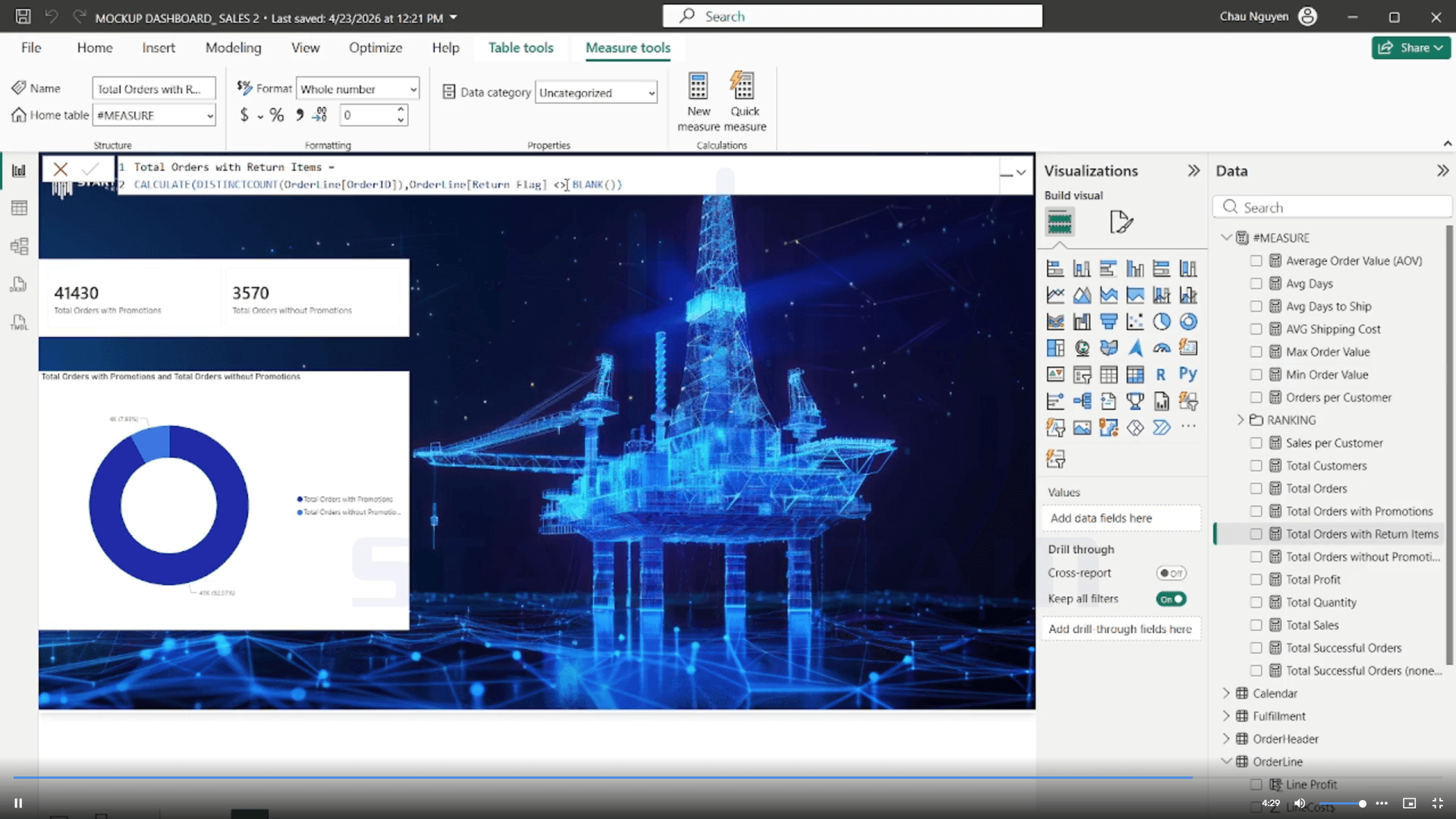Turn off Keep all filters switch
Viewport: 1456px width, 819px height.
(1171, 600)
